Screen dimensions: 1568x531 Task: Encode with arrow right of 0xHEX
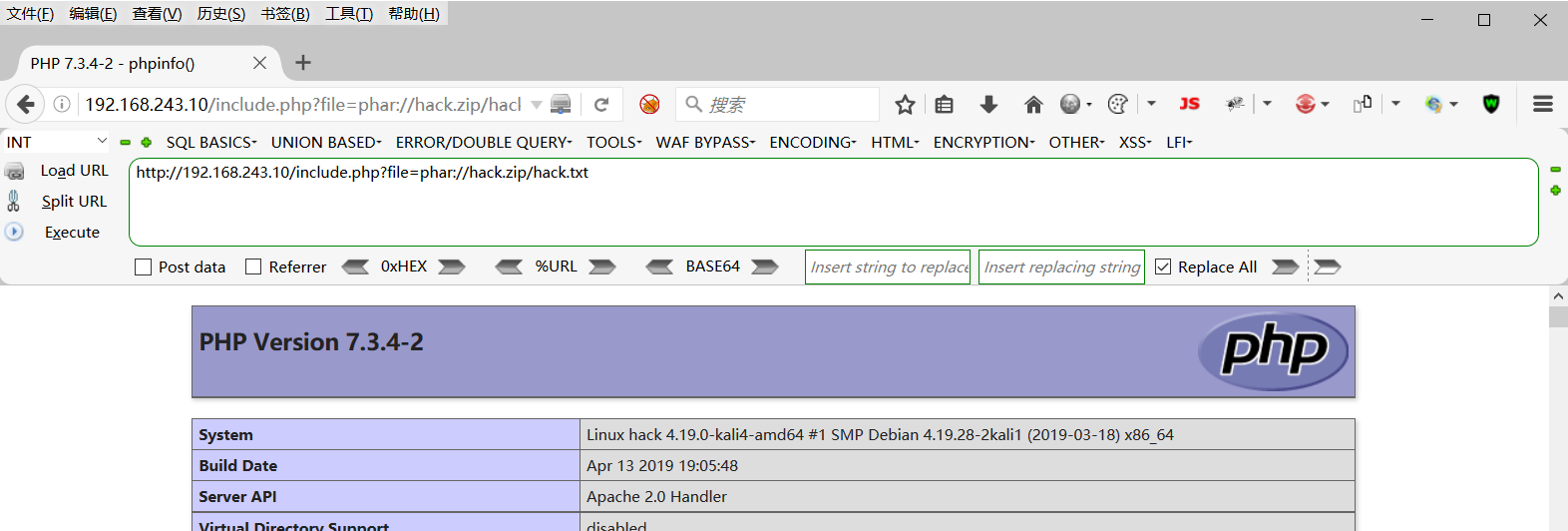click(x=452, y=266)
